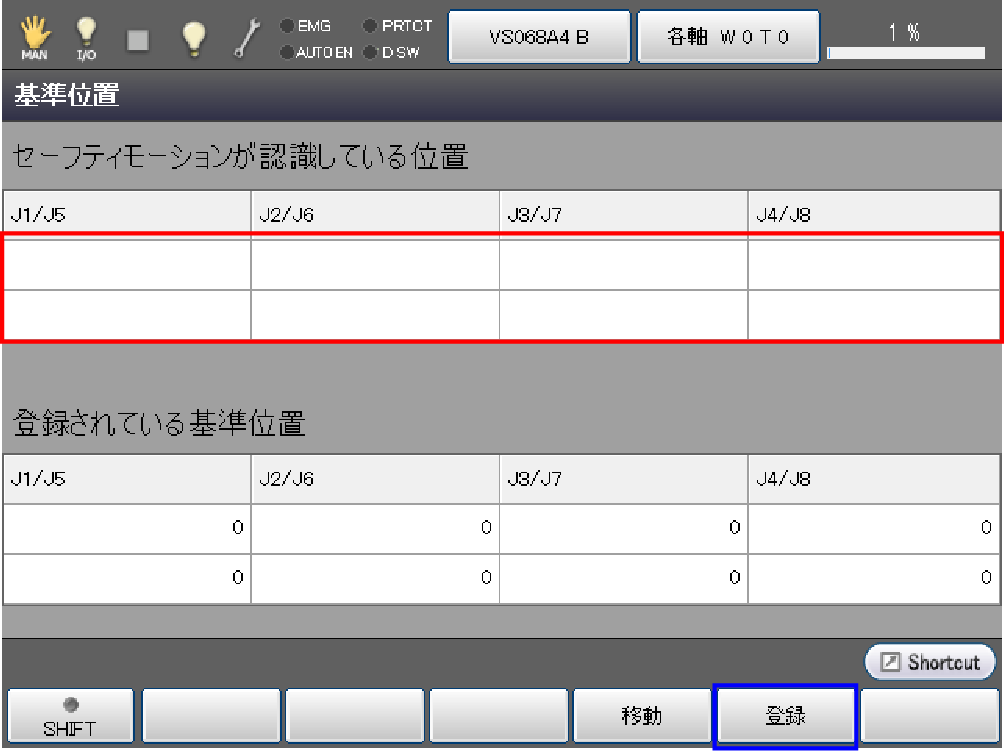1004x751 pixels.
Task: Select the registered J8 value cell
Action: pyautogui.click(x=874, y=578)
